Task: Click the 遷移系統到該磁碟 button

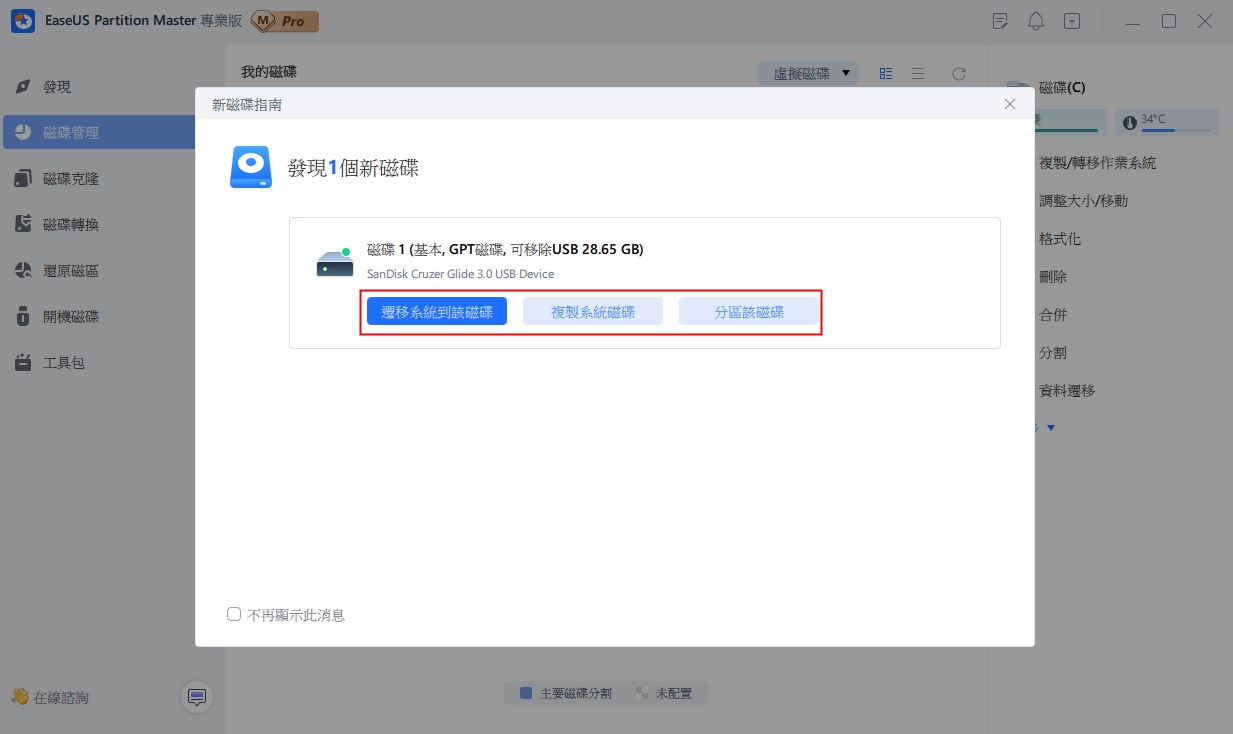Action: click(437, 312)
